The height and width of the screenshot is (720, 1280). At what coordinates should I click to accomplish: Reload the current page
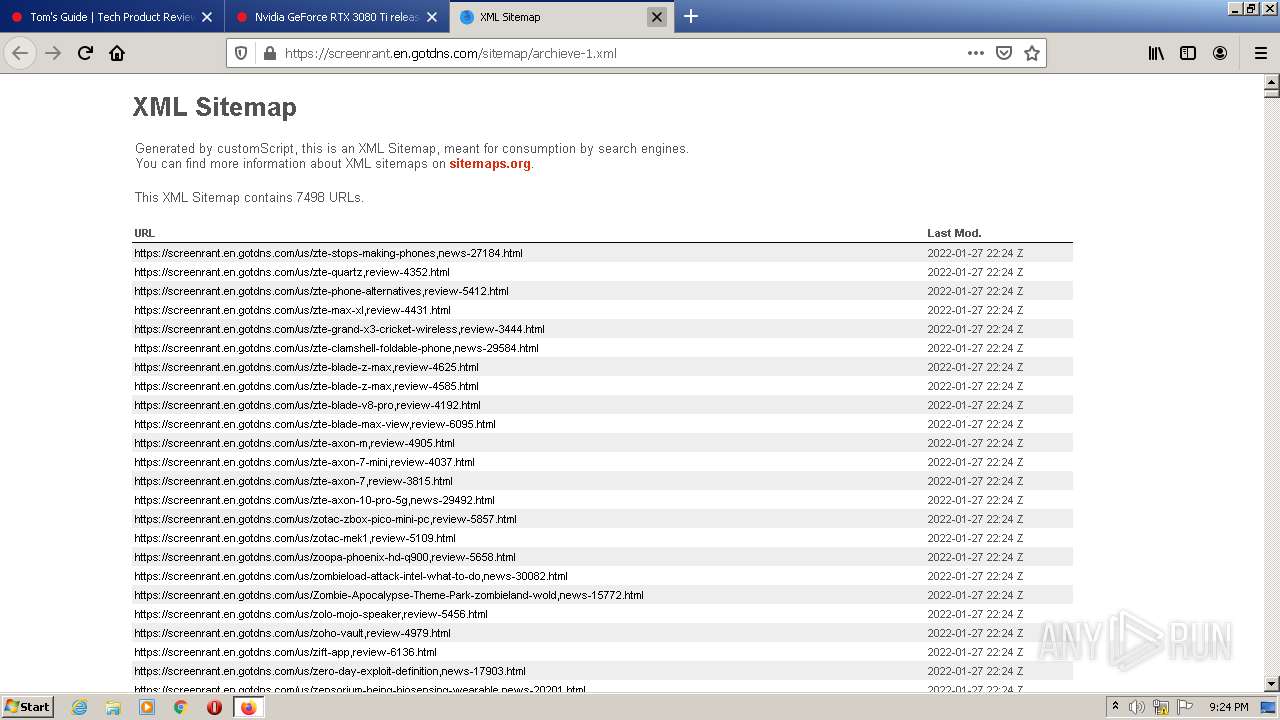pyautogui.click(x=85, y=53)
